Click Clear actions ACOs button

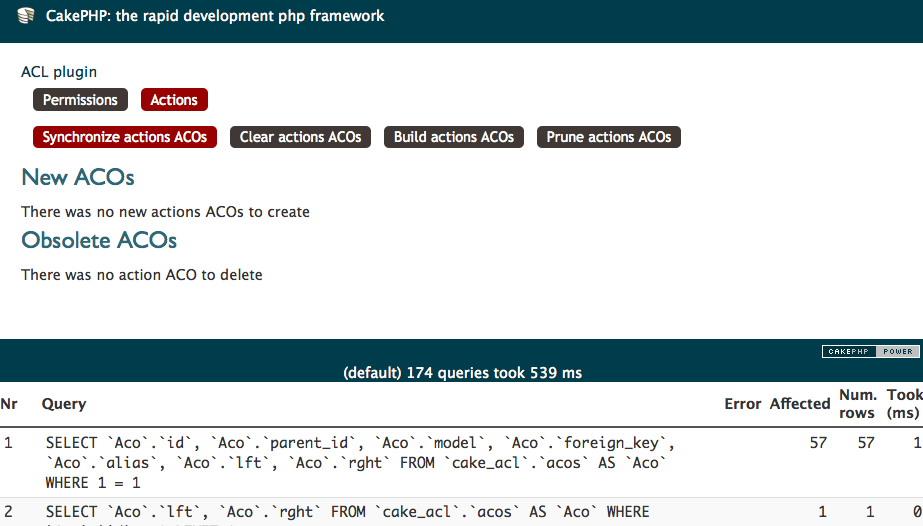click(300, 137)
